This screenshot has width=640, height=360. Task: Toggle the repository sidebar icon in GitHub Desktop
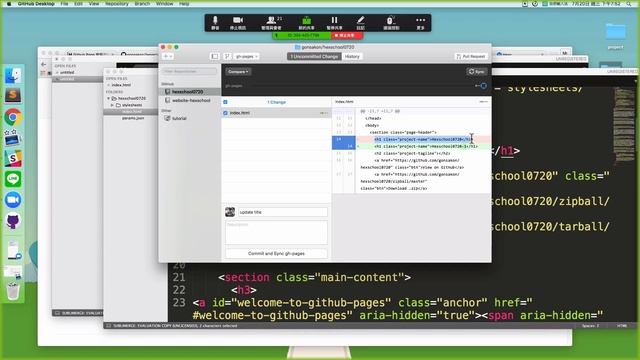(215, 56)
